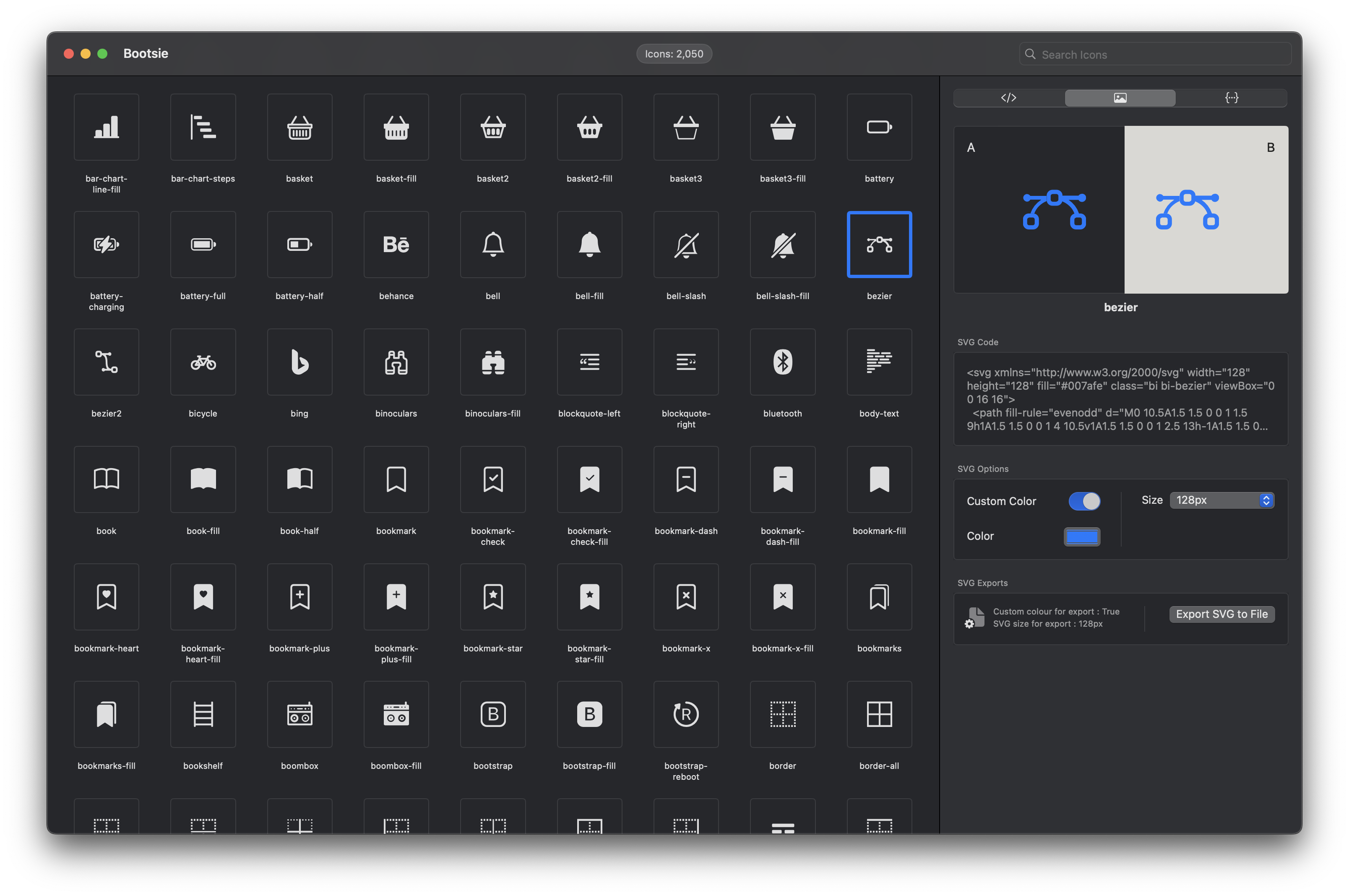Select the bookmark-fill icon
1349x896 pixels.
[x=879, y=479]
